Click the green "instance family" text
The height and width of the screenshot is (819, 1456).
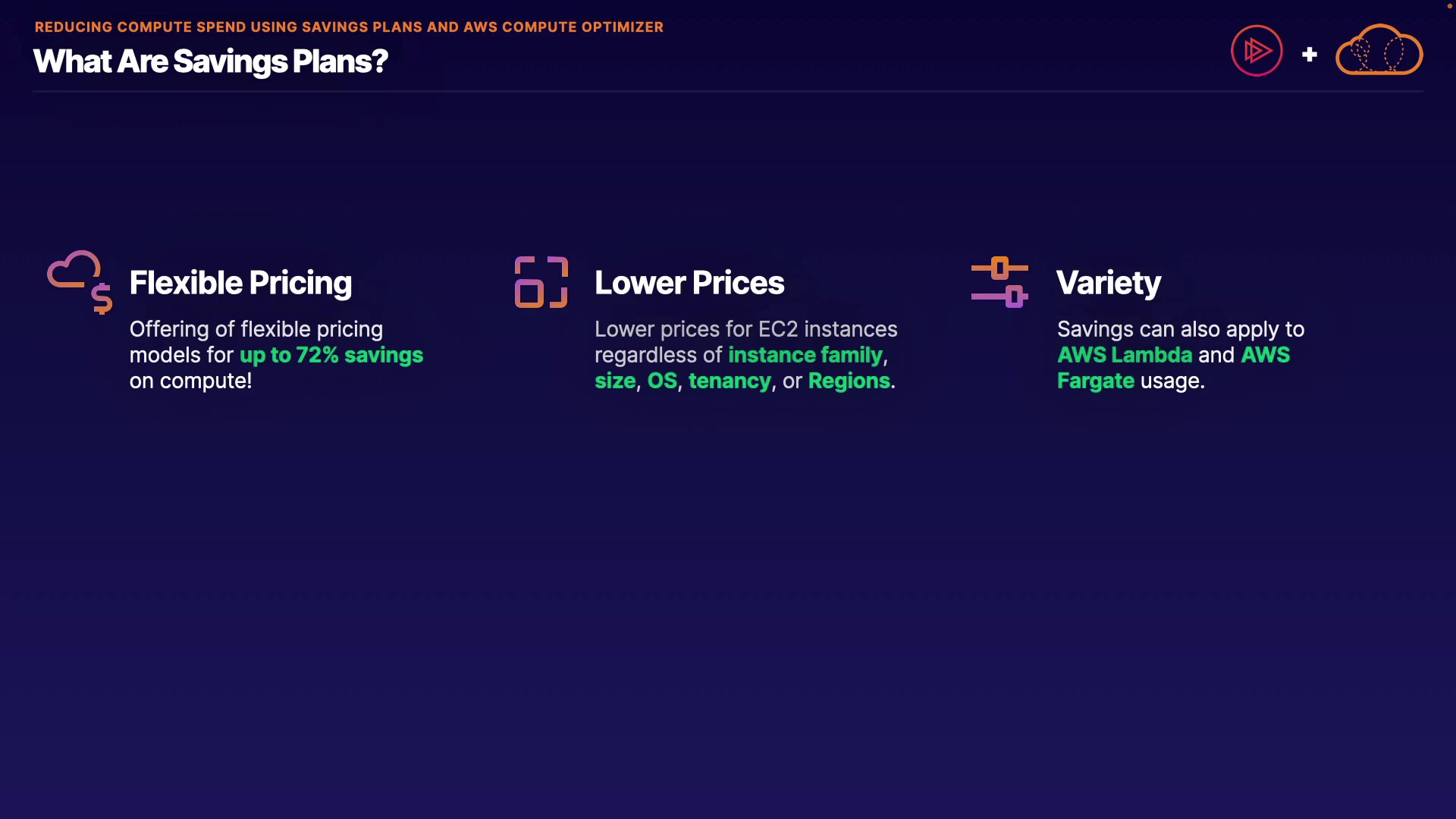click(805, 355)
